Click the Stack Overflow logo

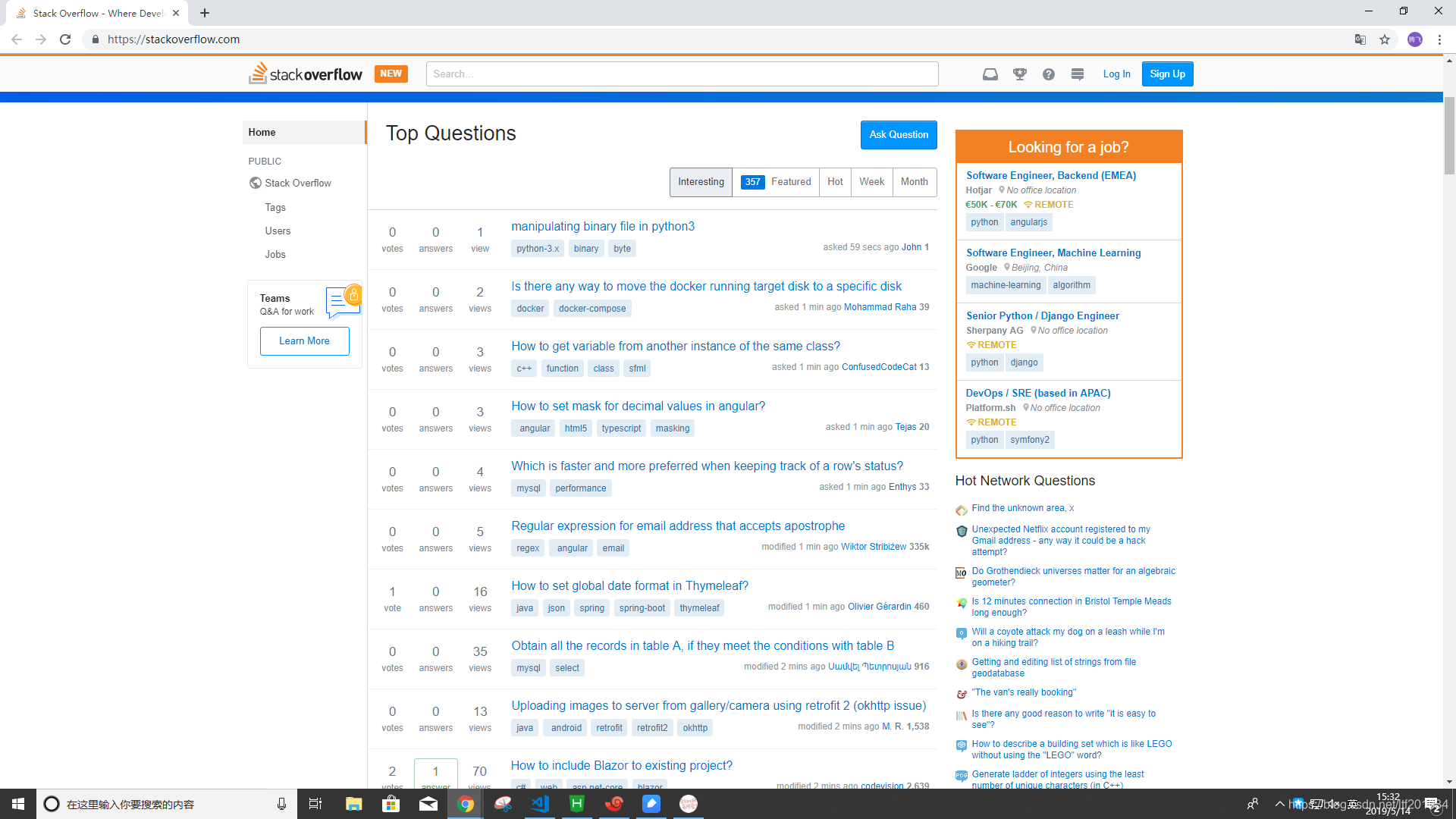point(306,74)
